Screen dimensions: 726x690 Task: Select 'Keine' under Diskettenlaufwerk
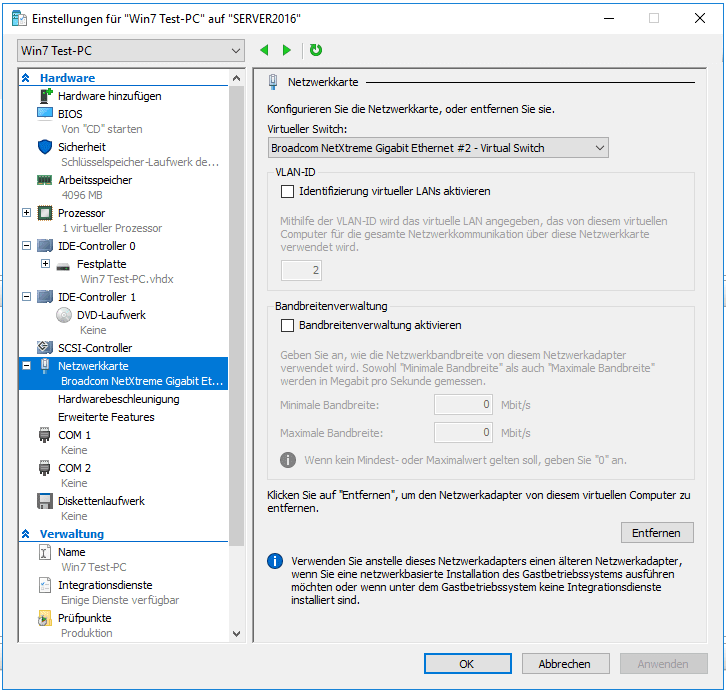74,516
